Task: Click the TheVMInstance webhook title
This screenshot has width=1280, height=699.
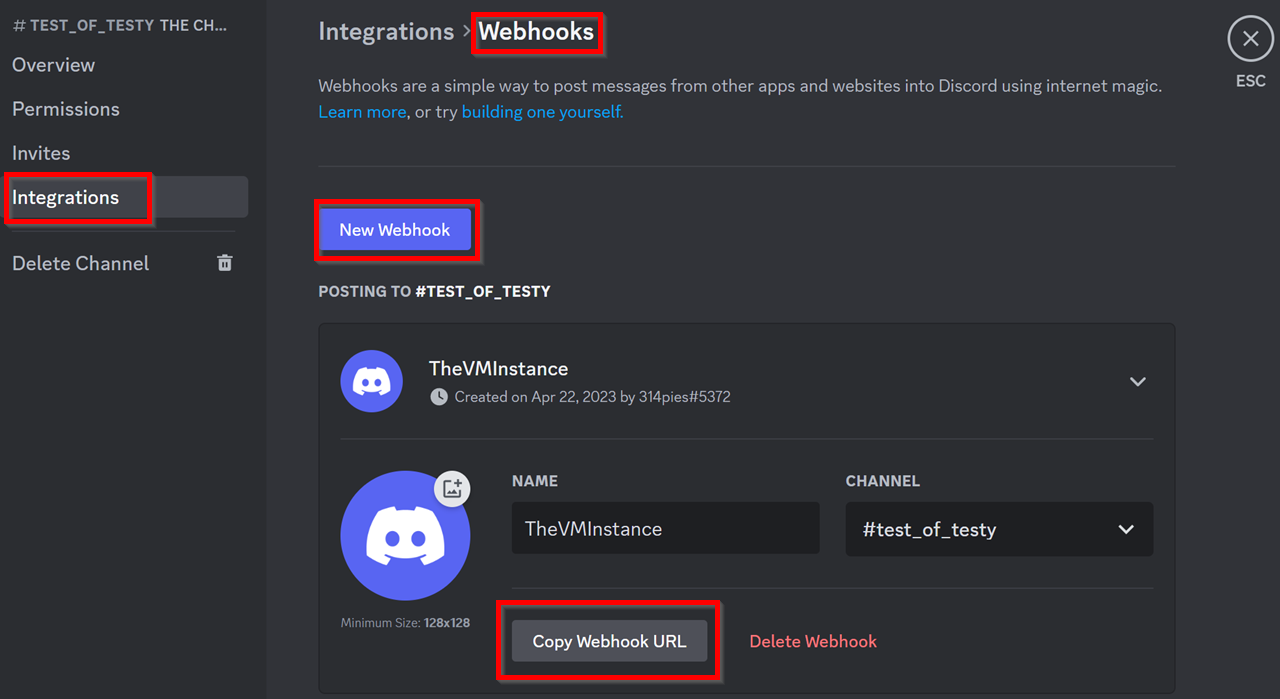Action: pyautogui.click(x=499, y=368)
